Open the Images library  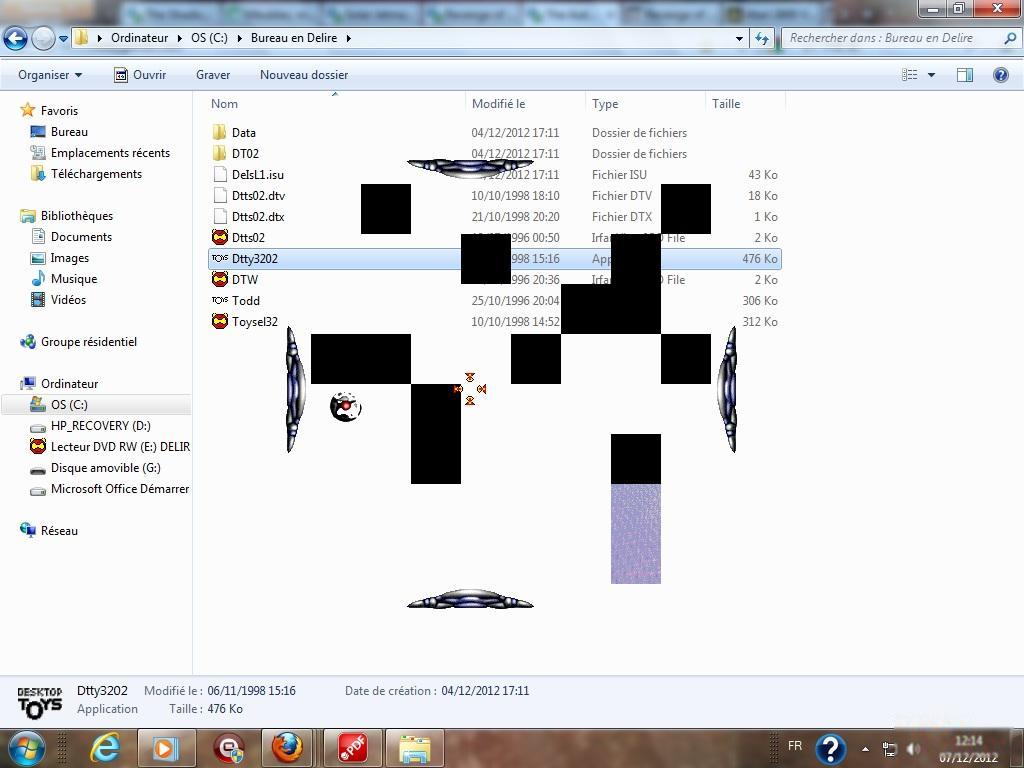(x=69, y=257)
